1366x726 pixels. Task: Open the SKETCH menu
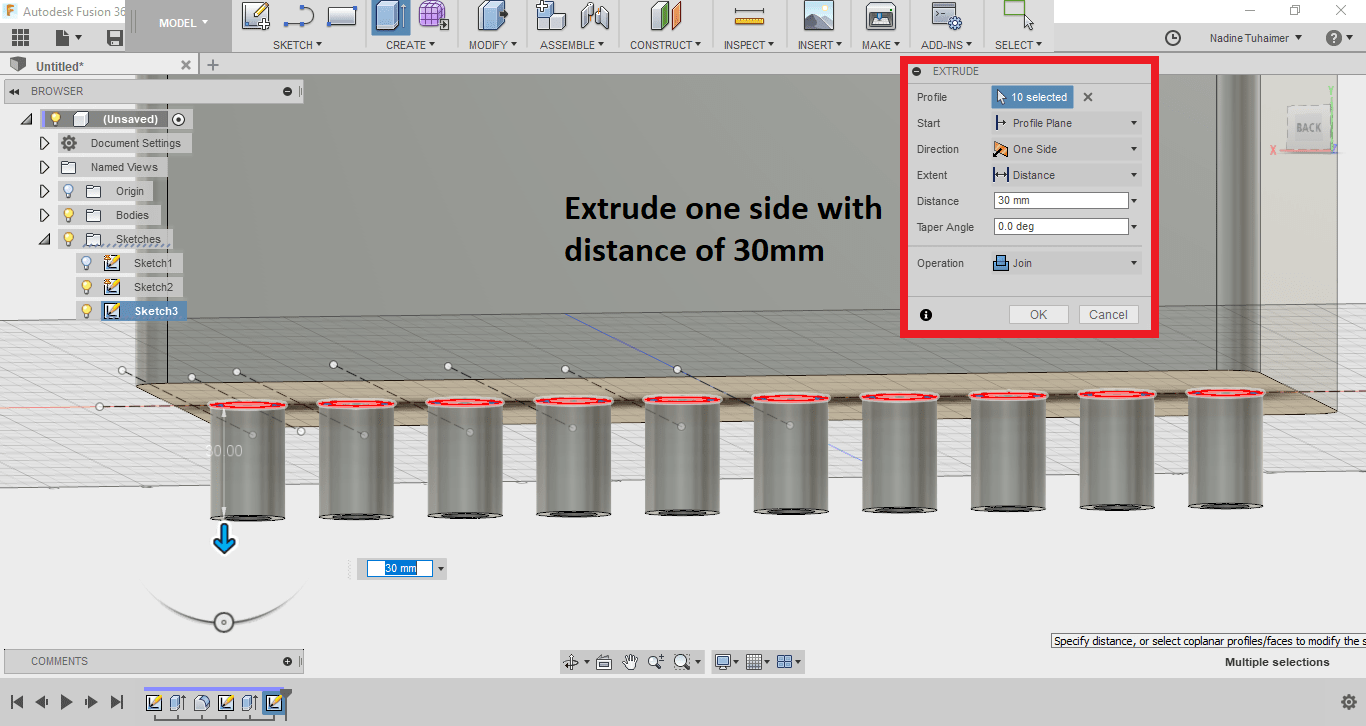pos(298,45)
